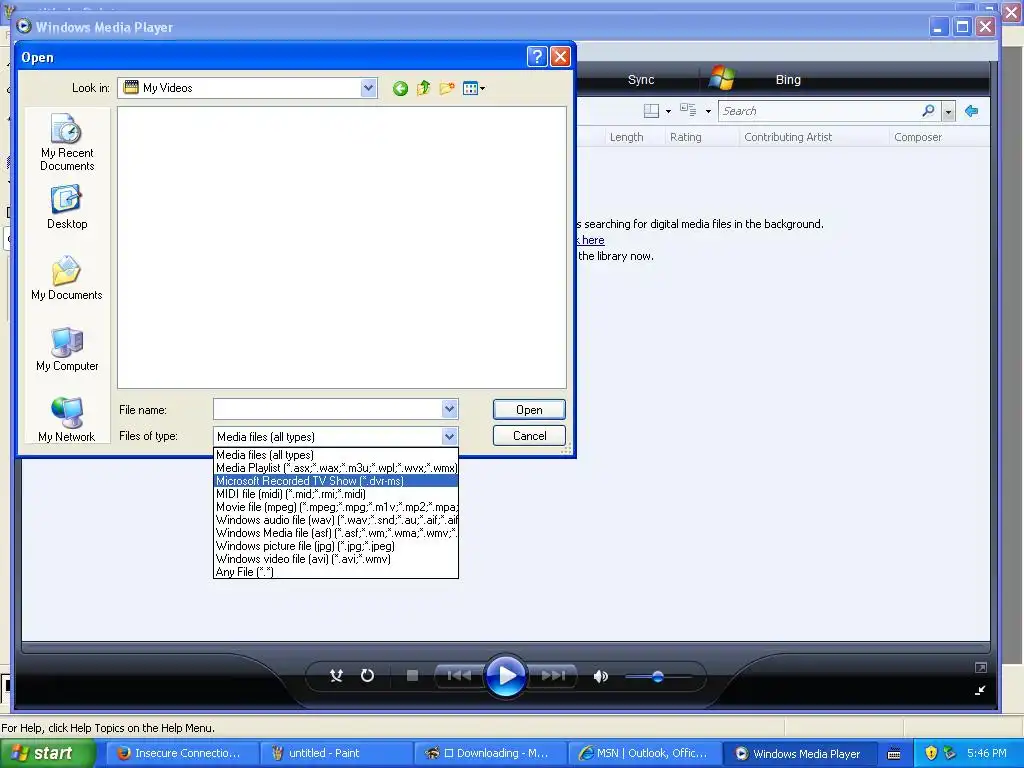
Task: Select Media Playlist file type
Action: (x=336, y=468)
